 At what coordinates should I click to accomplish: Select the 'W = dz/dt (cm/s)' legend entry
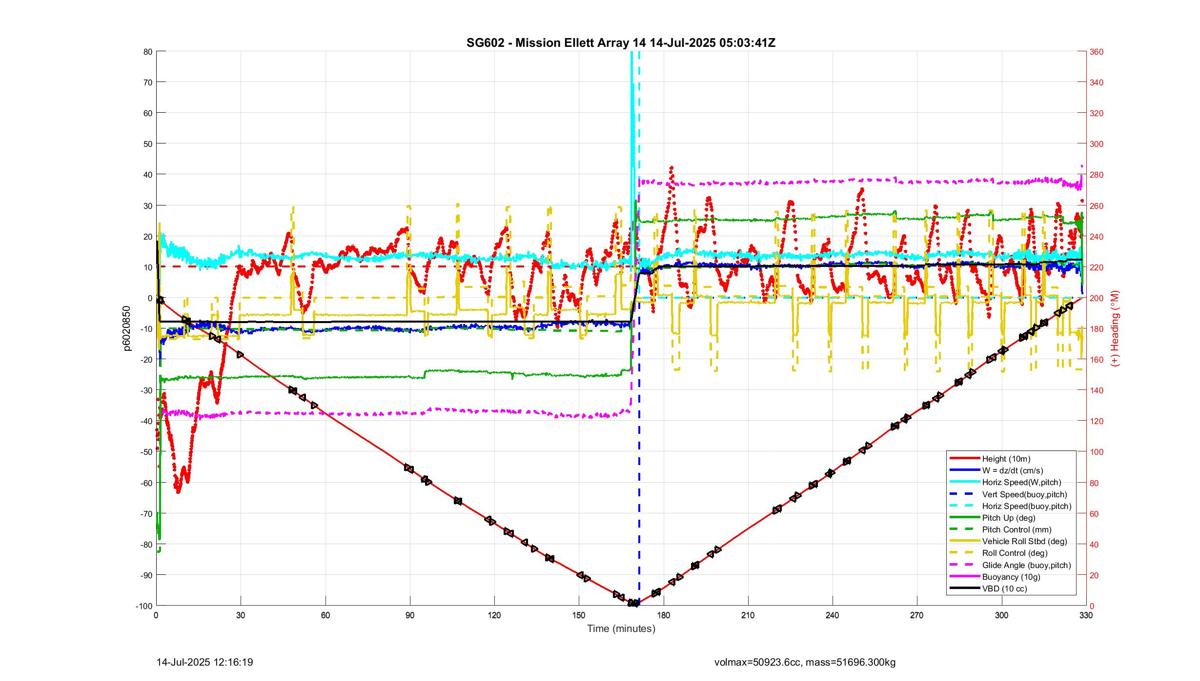pos(1012,469)
